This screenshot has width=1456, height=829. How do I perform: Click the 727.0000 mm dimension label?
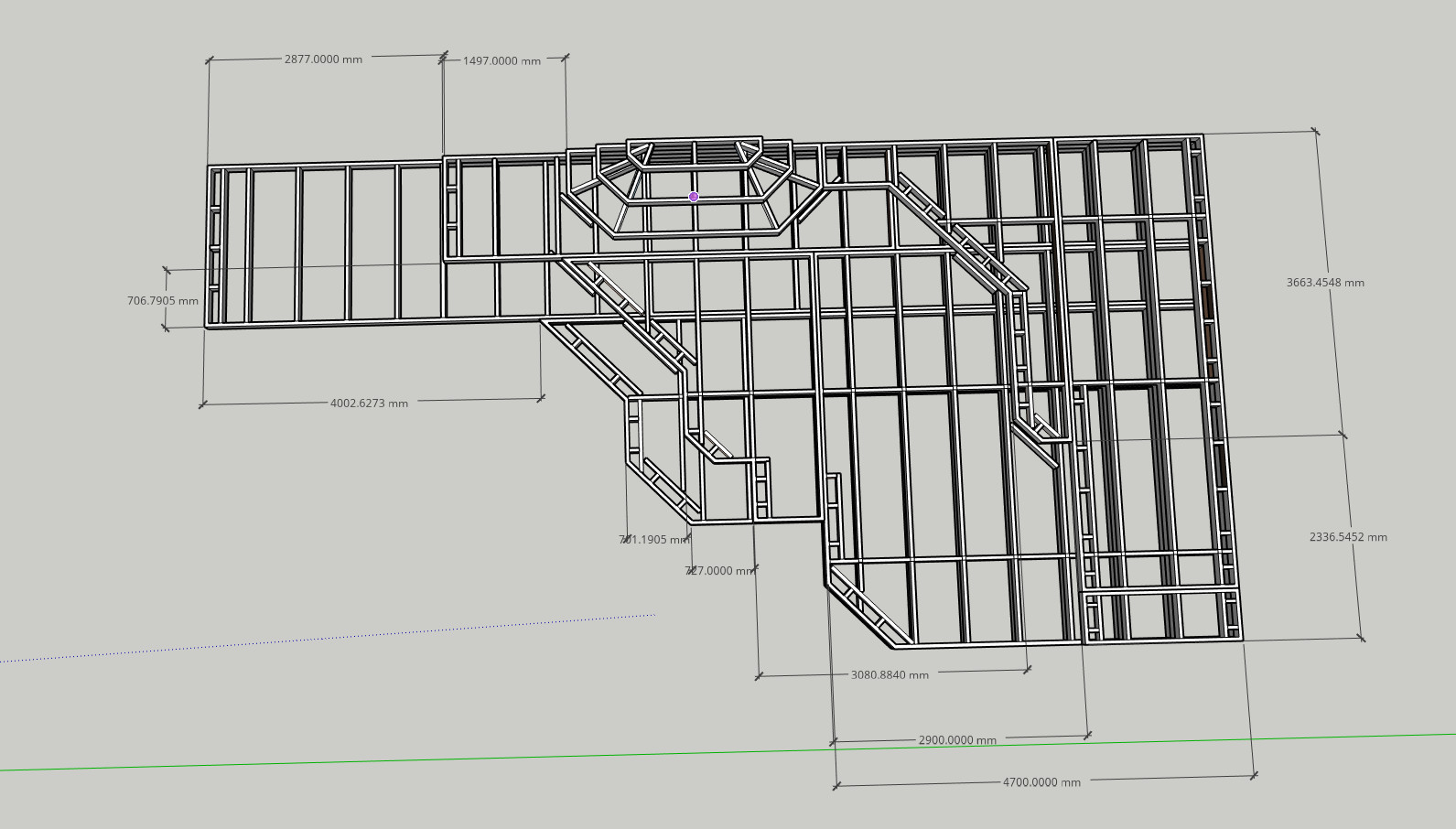720,571
